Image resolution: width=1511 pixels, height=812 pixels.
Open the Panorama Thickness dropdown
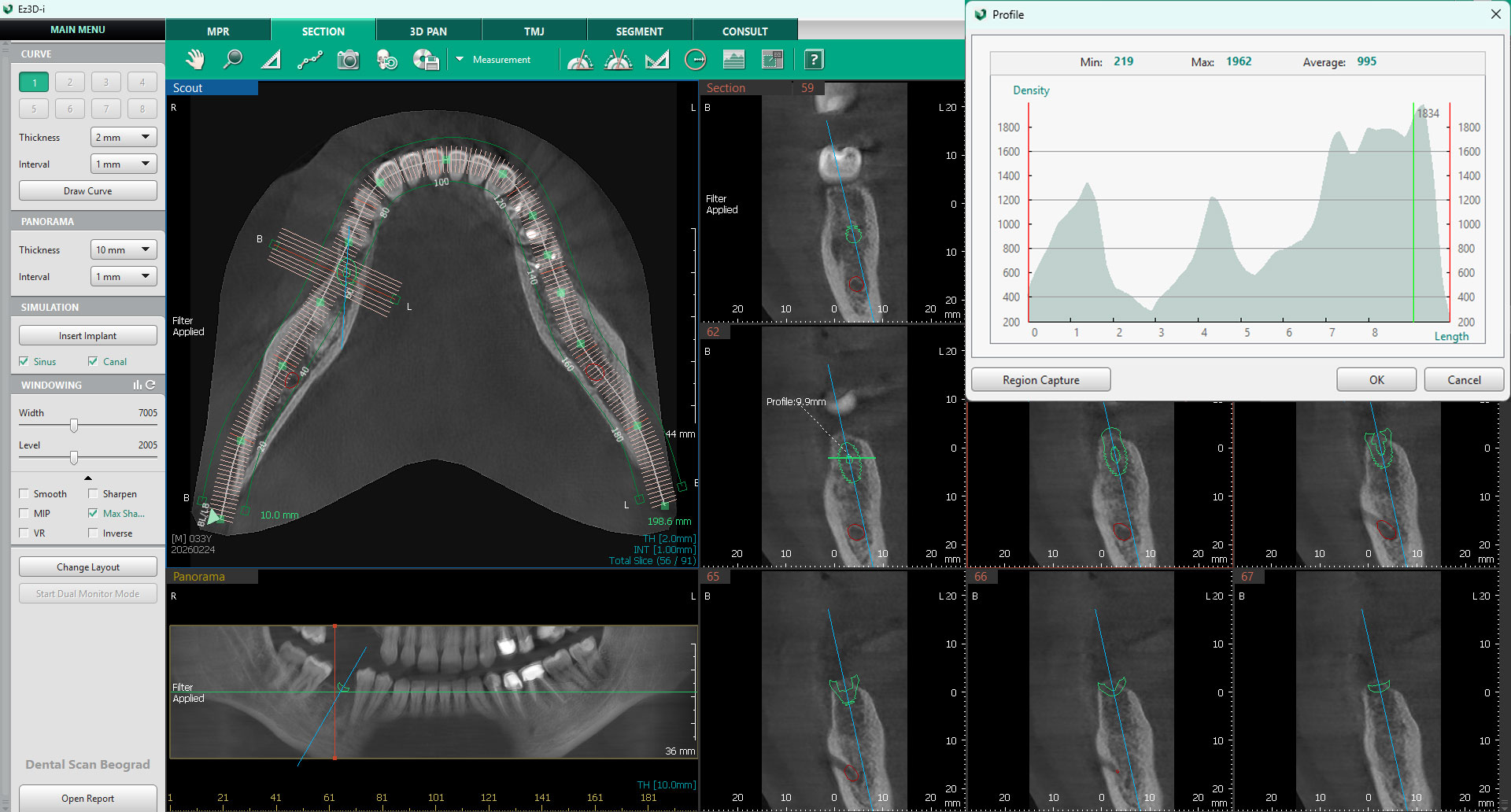tap(124, 249)
